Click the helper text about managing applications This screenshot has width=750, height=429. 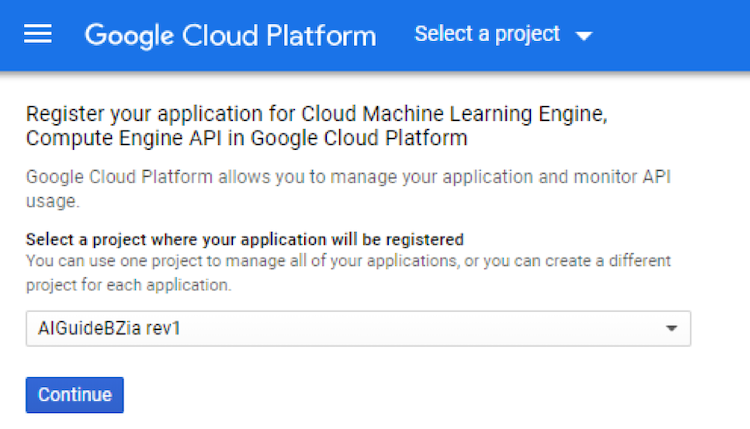point(347,260)
